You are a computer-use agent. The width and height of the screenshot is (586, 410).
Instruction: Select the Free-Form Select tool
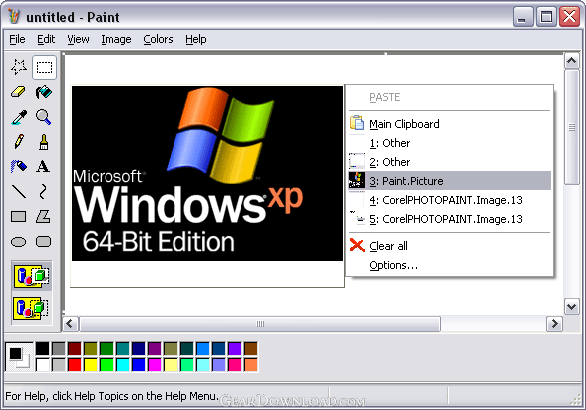click(x=19, y=67)
